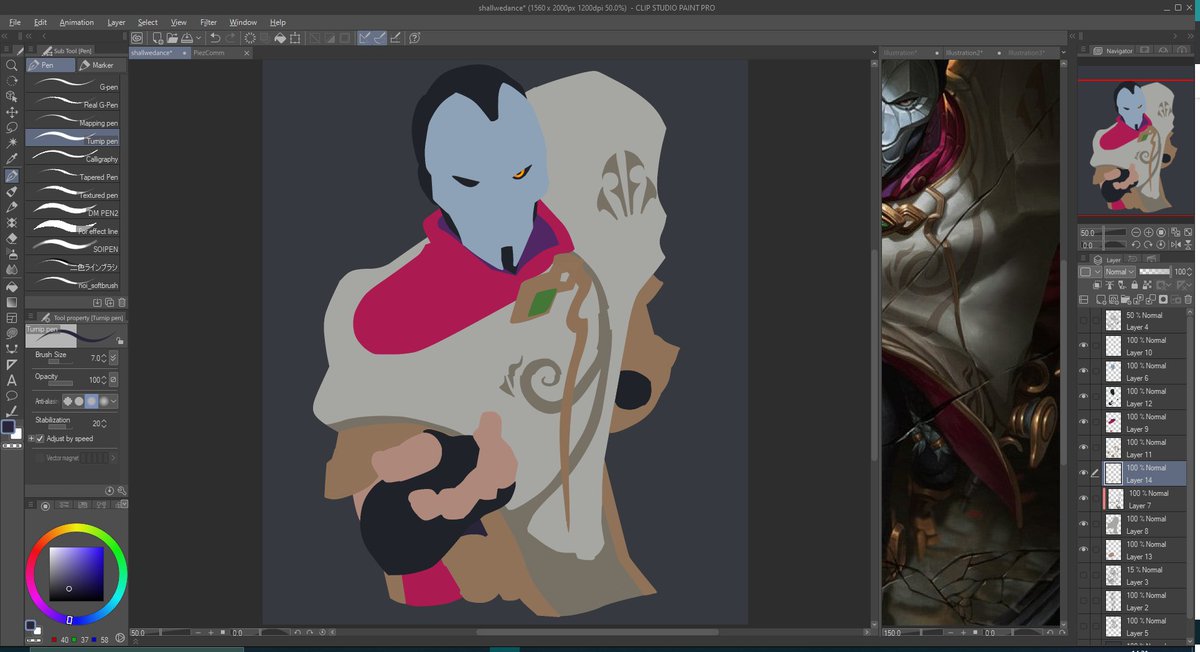Select the Fill bucket tool

(12, 286)
